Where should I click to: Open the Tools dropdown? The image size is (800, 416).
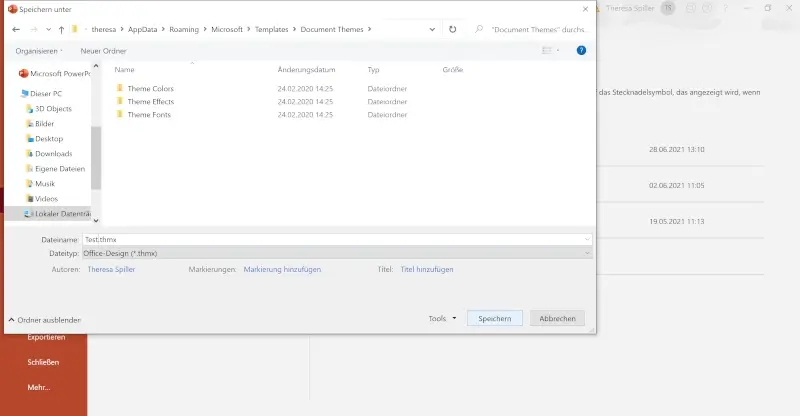pos(442,318)
